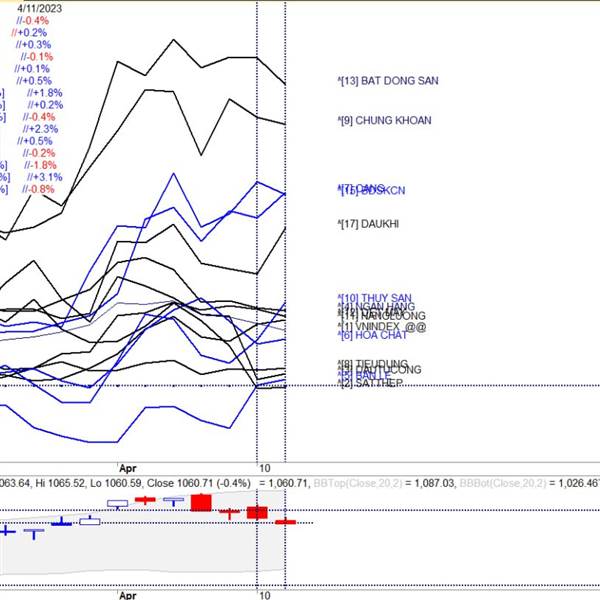600x600 pixels.
Task: Click the BBTop(Close,20,2) indicator label
Action: click(x=358, y=483)
